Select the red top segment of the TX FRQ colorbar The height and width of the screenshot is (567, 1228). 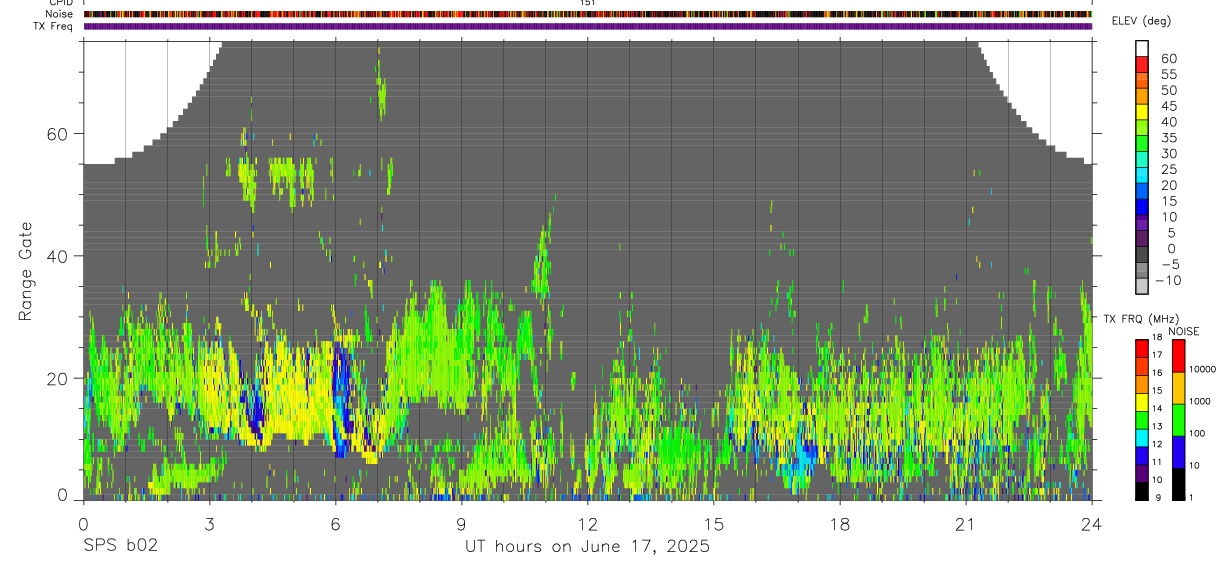[x=1141, y=348]
